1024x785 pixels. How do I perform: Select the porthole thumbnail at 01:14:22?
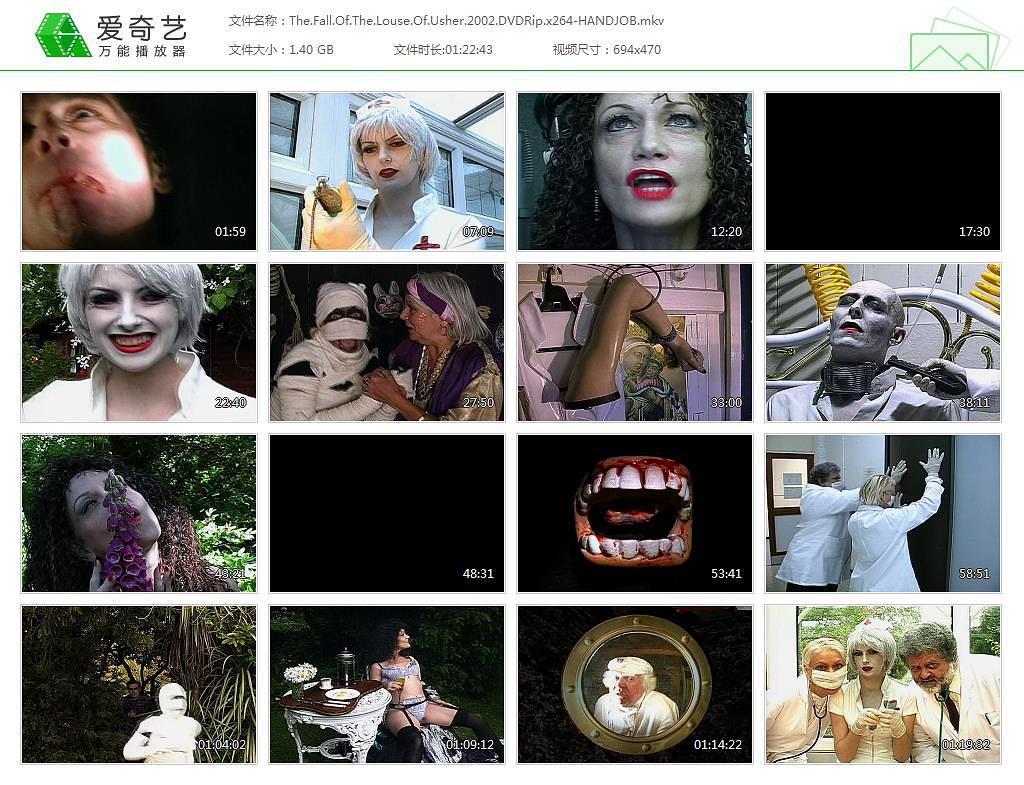pyautogui.click(x=634, y=684)
